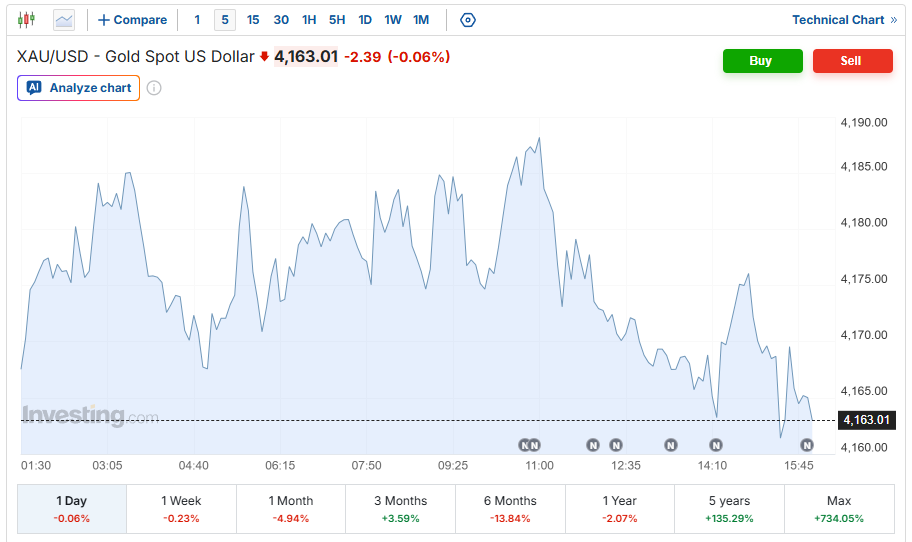Screen dimensions: 912x542
Task: Open news marker N near 15:45
Action: coord(807,445)
